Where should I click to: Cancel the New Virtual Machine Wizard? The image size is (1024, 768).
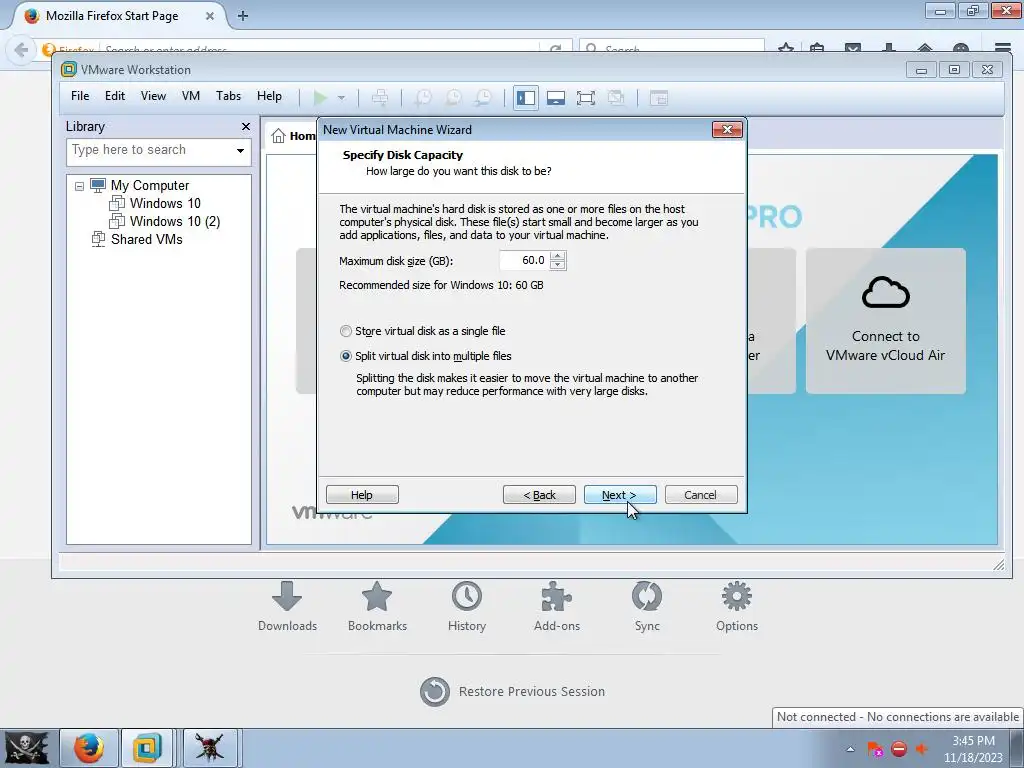point(701,495)
